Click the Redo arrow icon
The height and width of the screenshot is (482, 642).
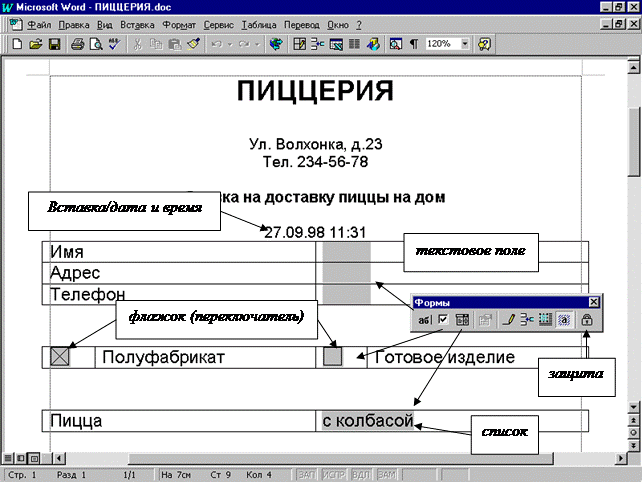(244, 44)
